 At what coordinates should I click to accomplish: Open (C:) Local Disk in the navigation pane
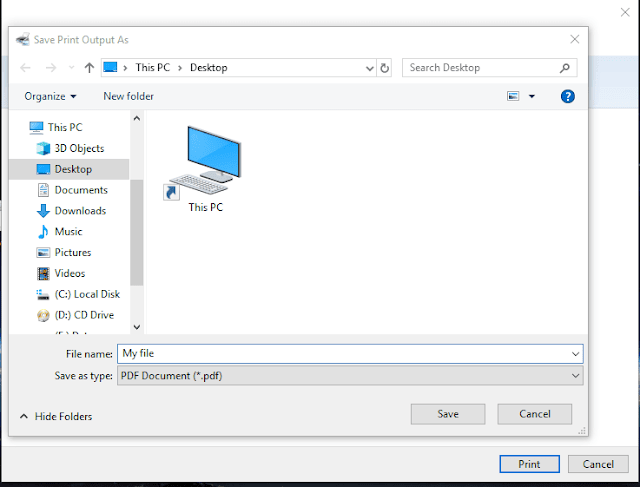[x=78, y=294]
